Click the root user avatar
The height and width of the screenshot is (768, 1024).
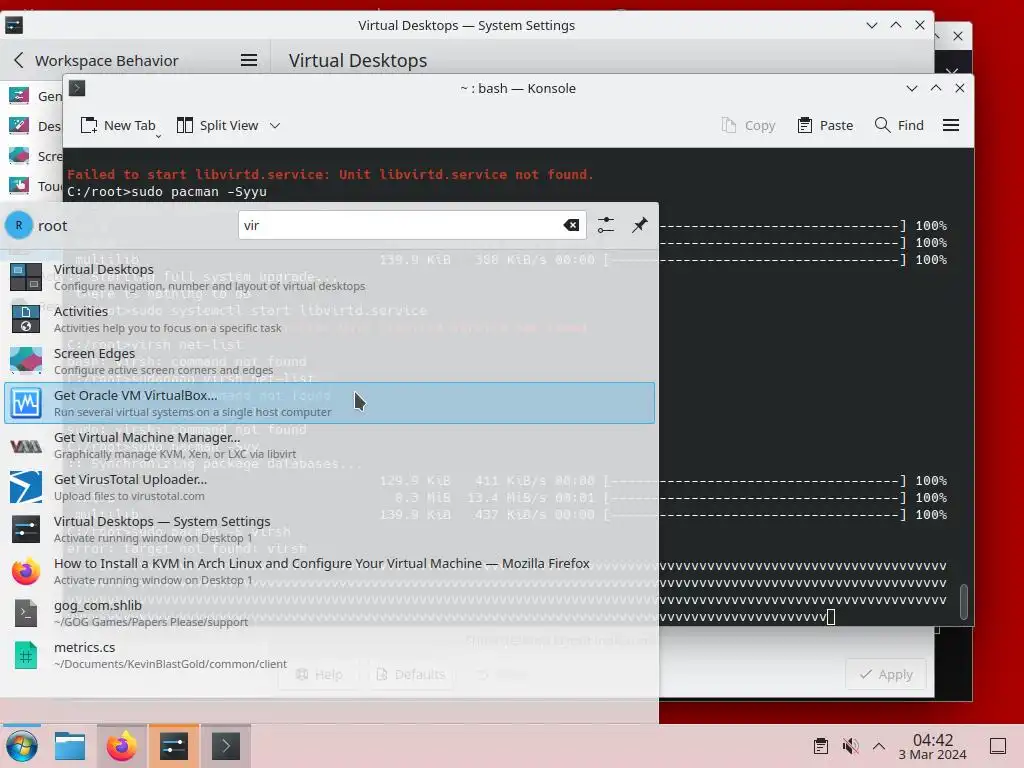point(18,225)
